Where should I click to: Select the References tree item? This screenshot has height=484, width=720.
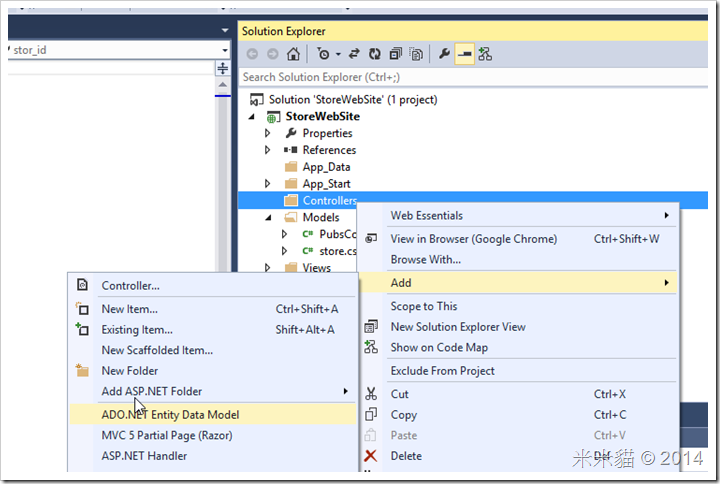(x=329, y=150)
